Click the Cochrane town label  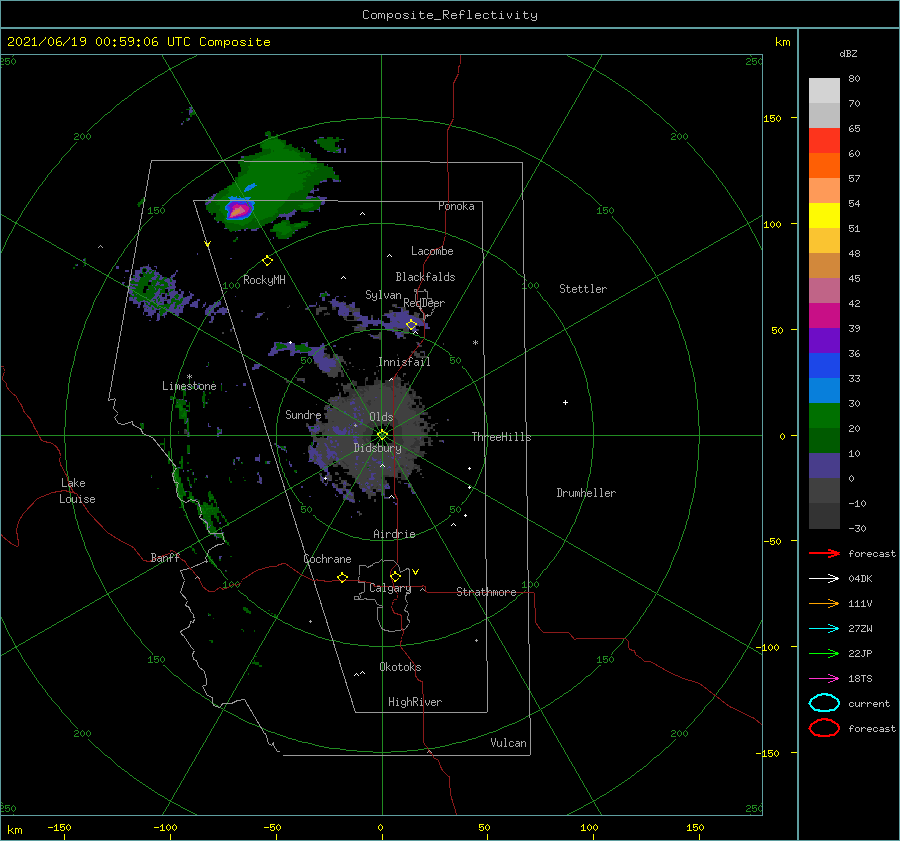tap(327, 559)
